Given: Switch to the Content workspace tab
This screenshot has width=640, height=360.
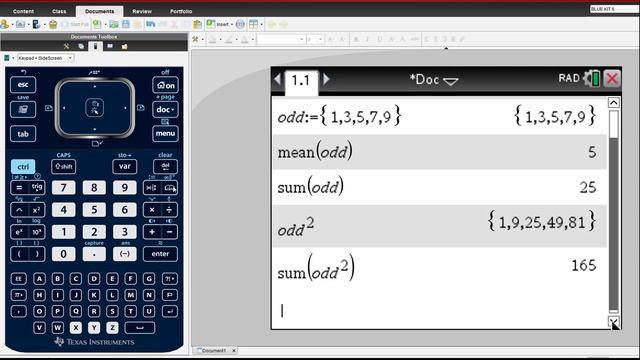Looking at the screenshot, I should tap(23, 11).
